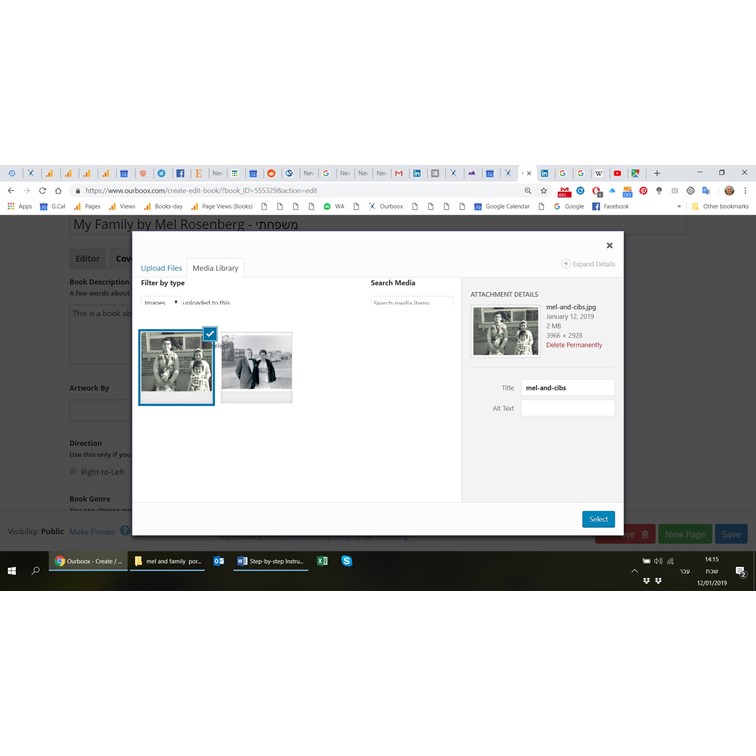Open Gmail checker extension icon

click(x=564, y=191)
